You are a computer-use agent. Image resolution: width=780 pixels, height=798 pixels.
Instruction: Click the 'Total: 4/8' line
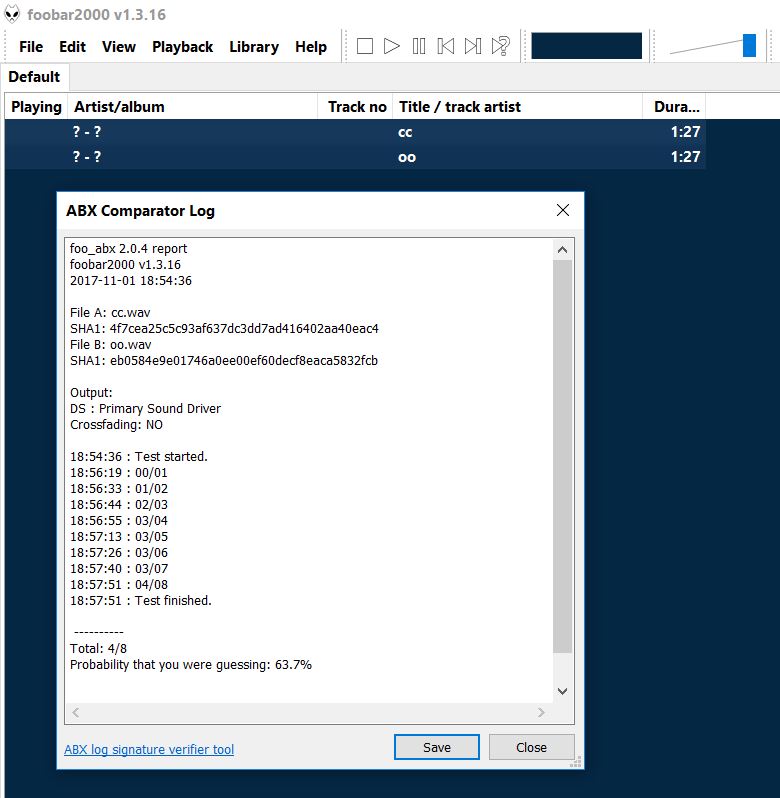(x=98, y=648)
